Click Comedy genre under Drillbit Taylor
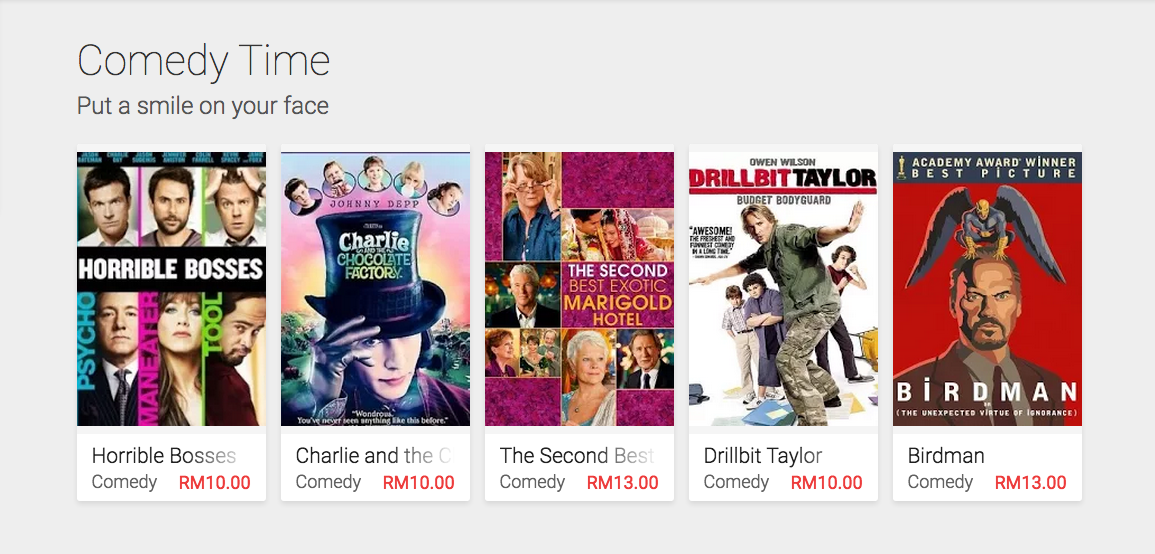The height and width of the screenshot is (554, 1155). pyautogui.click(x=736, y=482)
